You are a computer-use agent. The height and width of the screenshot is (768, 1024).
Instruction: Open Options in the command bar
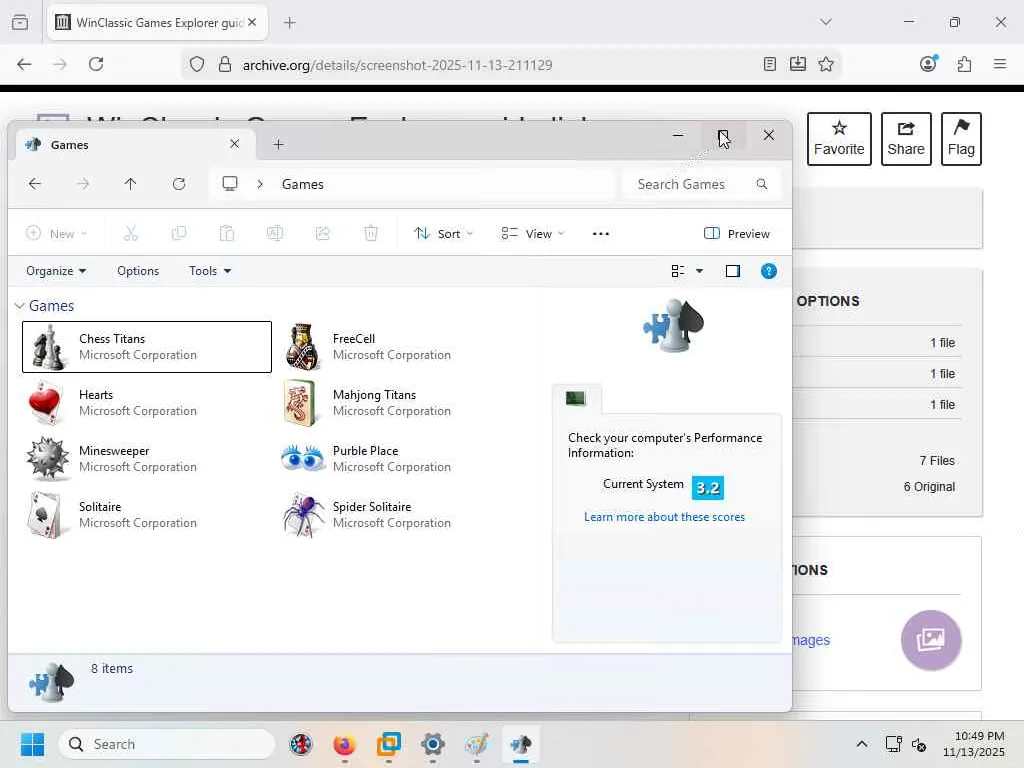coord(138,271)
